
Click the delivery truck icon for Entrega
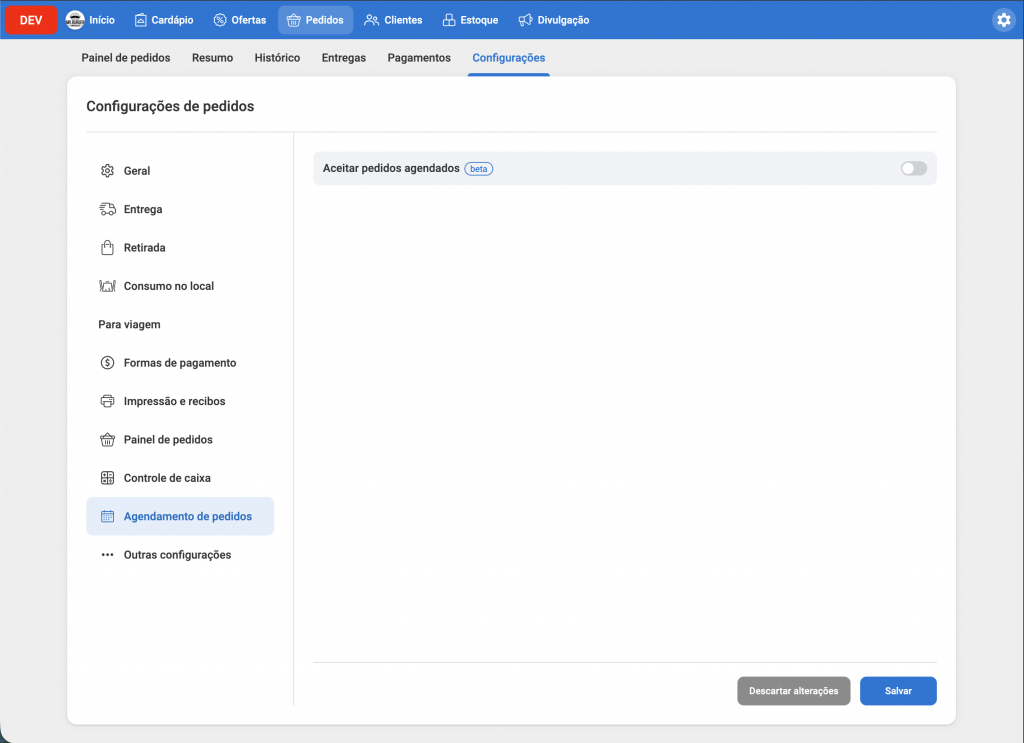pyautogui.click(x=107, y=209)
